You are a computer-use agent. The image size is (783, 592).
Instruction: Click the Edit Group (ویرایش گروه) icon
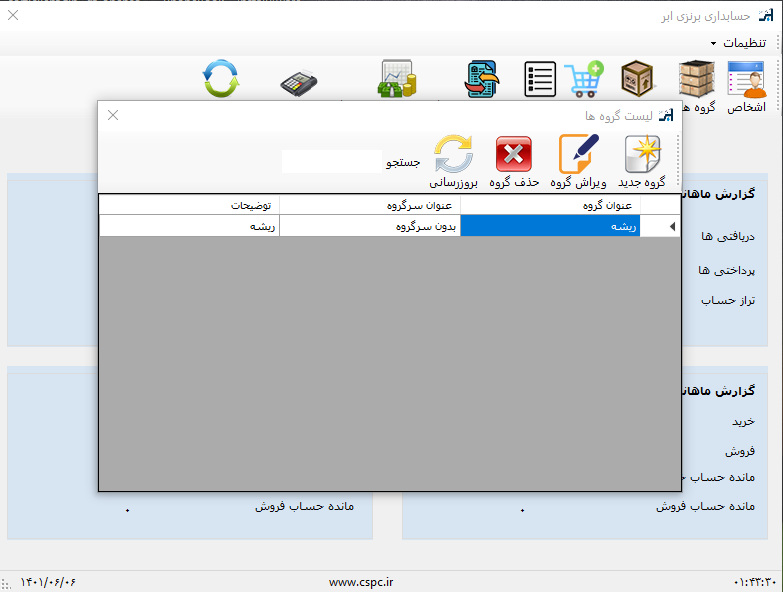pyautogui.click(x=578, y=157)
